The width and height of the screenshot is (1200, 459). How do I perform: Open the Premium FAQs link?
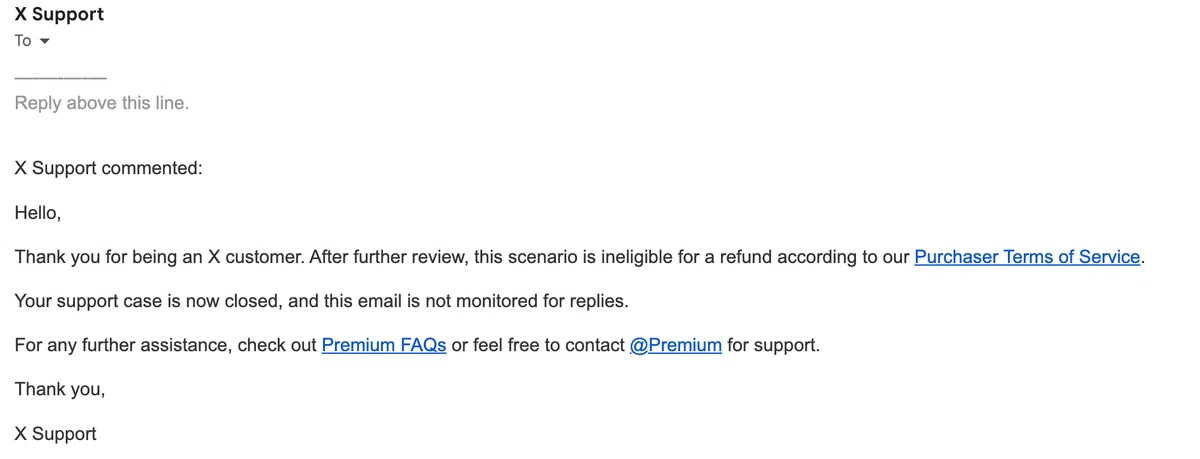pos(384,345)
